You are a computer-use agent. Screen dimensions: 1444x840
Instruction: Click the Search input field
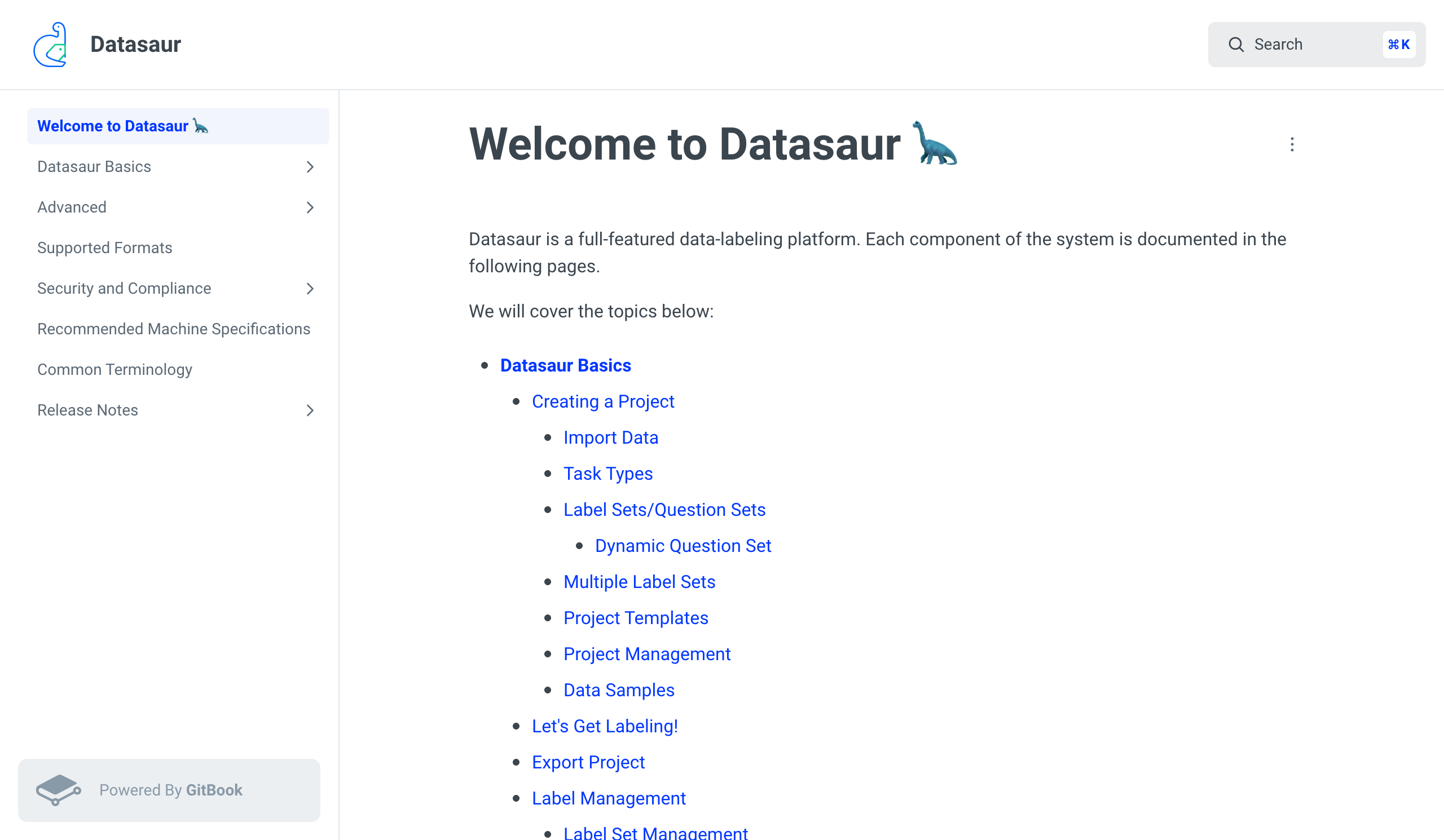point(1316,45)
